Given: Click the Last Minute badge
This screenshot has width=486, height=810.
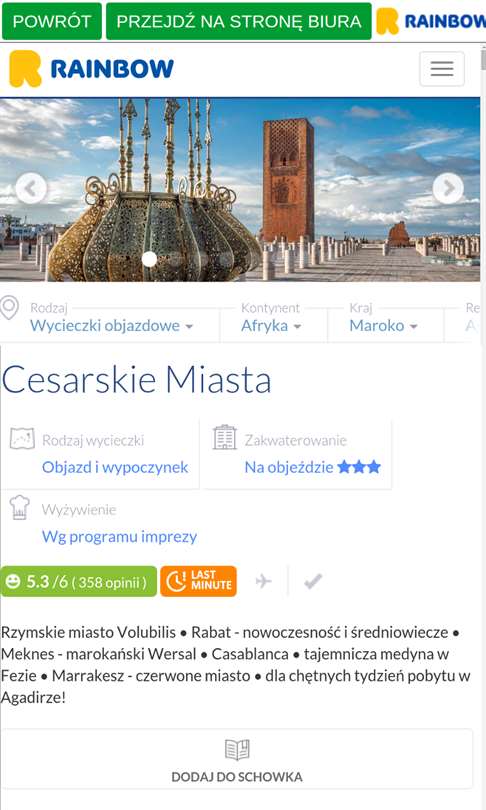Looking at the screenshot, I should (198, 581).
